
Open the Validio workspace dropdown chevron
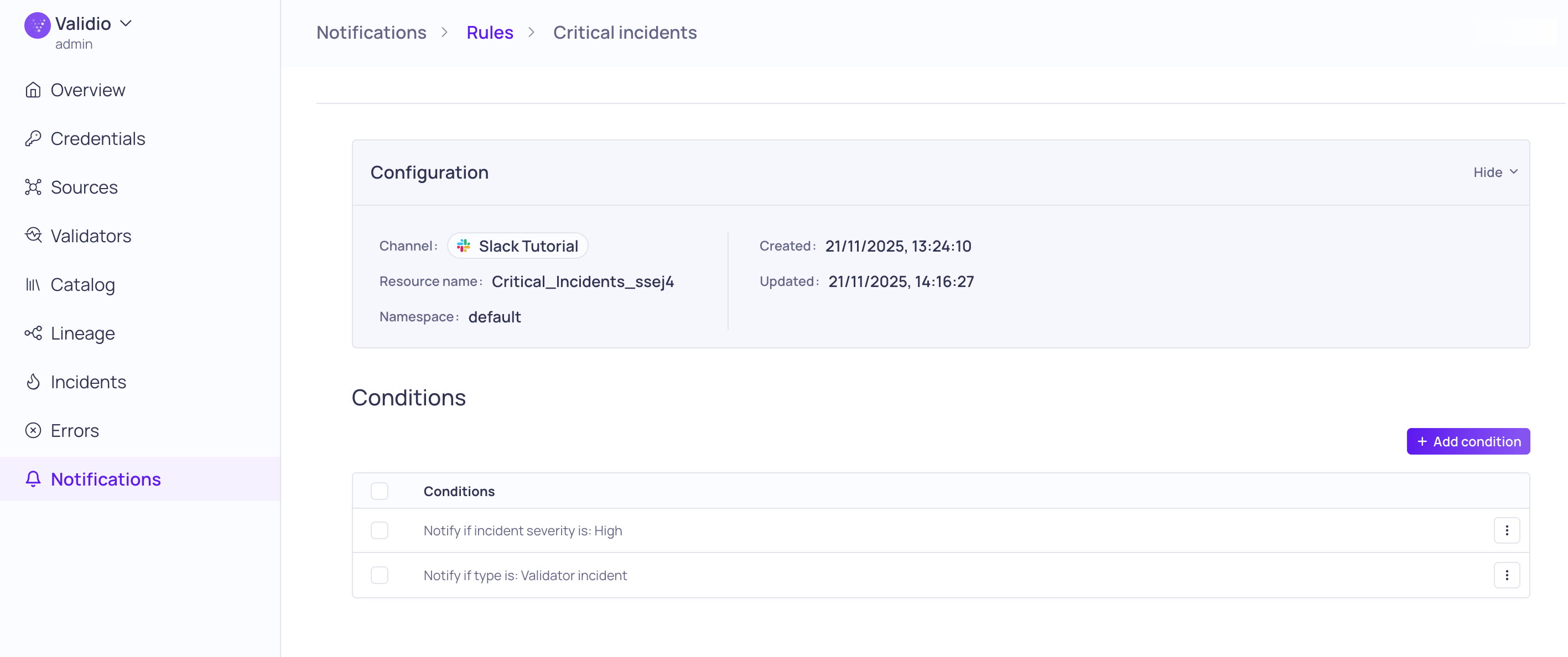pyautogui.click(x=126, y=24)
